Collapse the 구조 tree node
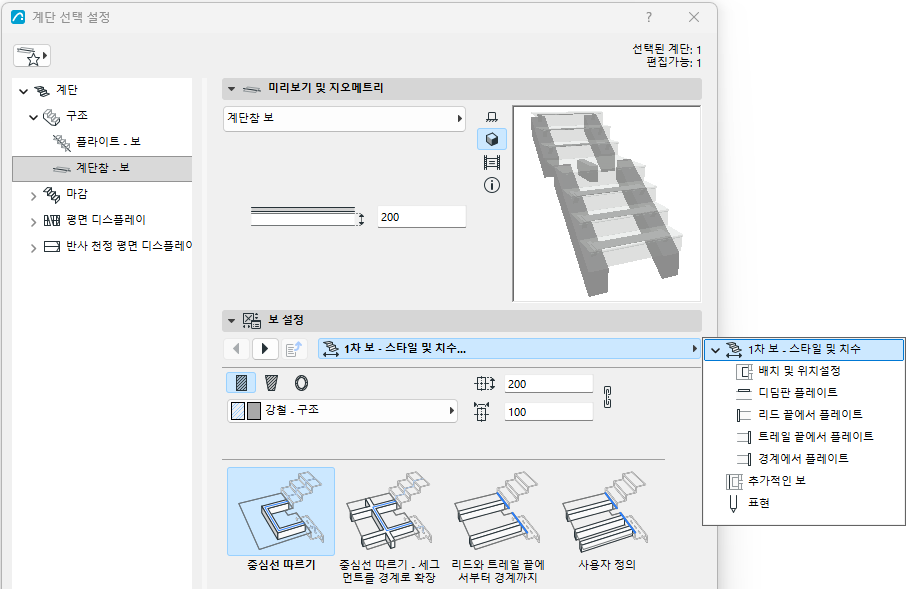Viewport: 913px width, 589px height. point(33,117)
